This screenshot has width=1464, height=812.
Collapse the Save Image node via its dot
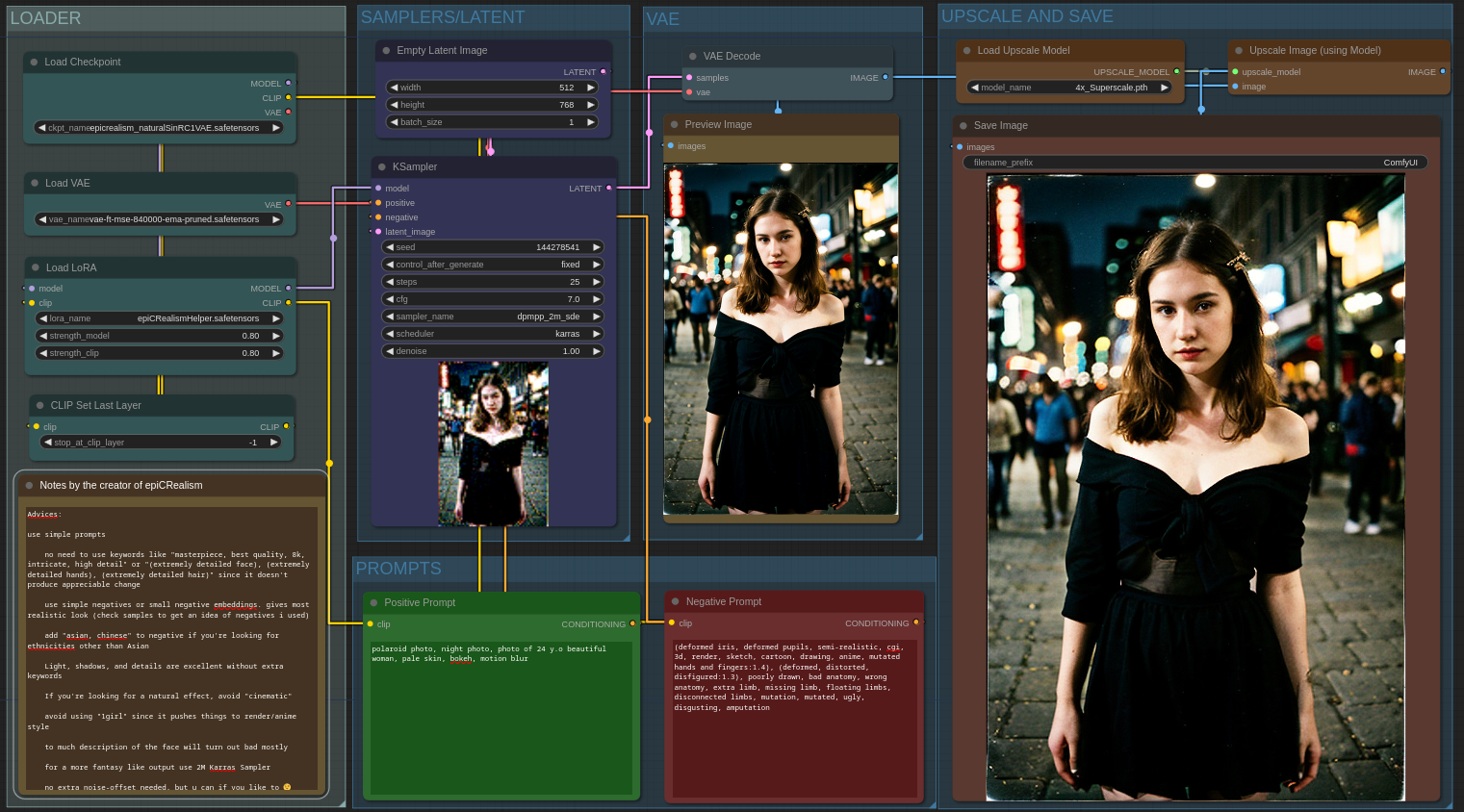coord(963,125)
